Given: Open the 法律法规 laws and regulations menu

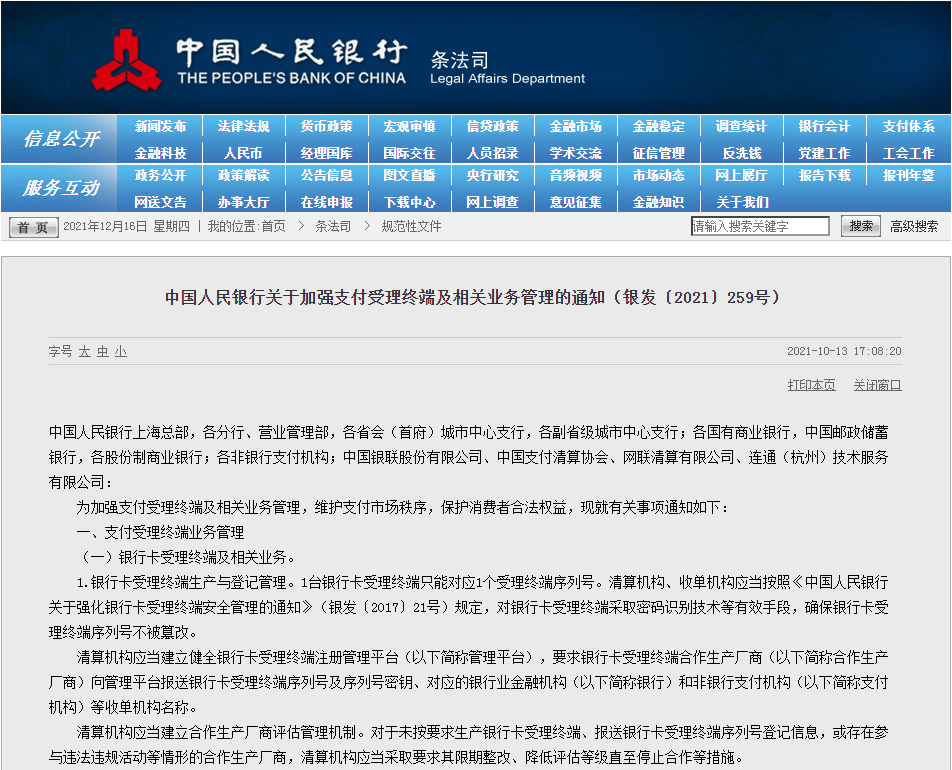Looking at the screenshot, I should 243,127.
